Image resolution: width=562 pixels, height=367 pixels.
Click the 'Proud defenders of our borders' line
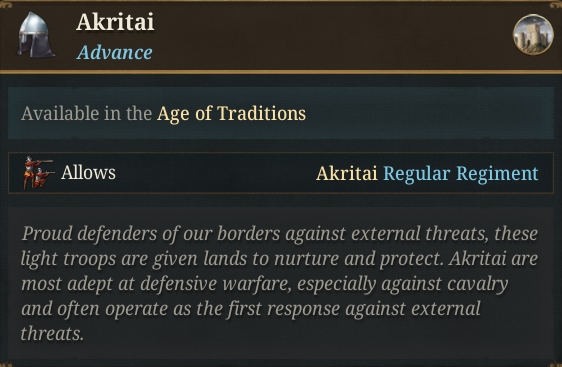[x=280, y=234]
